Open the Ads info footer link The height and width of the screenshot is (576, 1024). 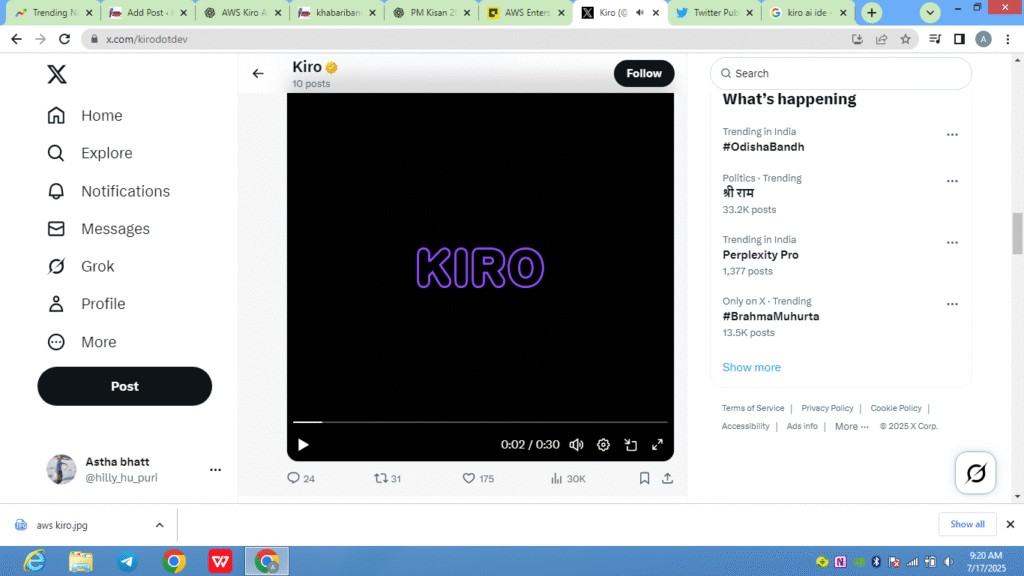802,426
